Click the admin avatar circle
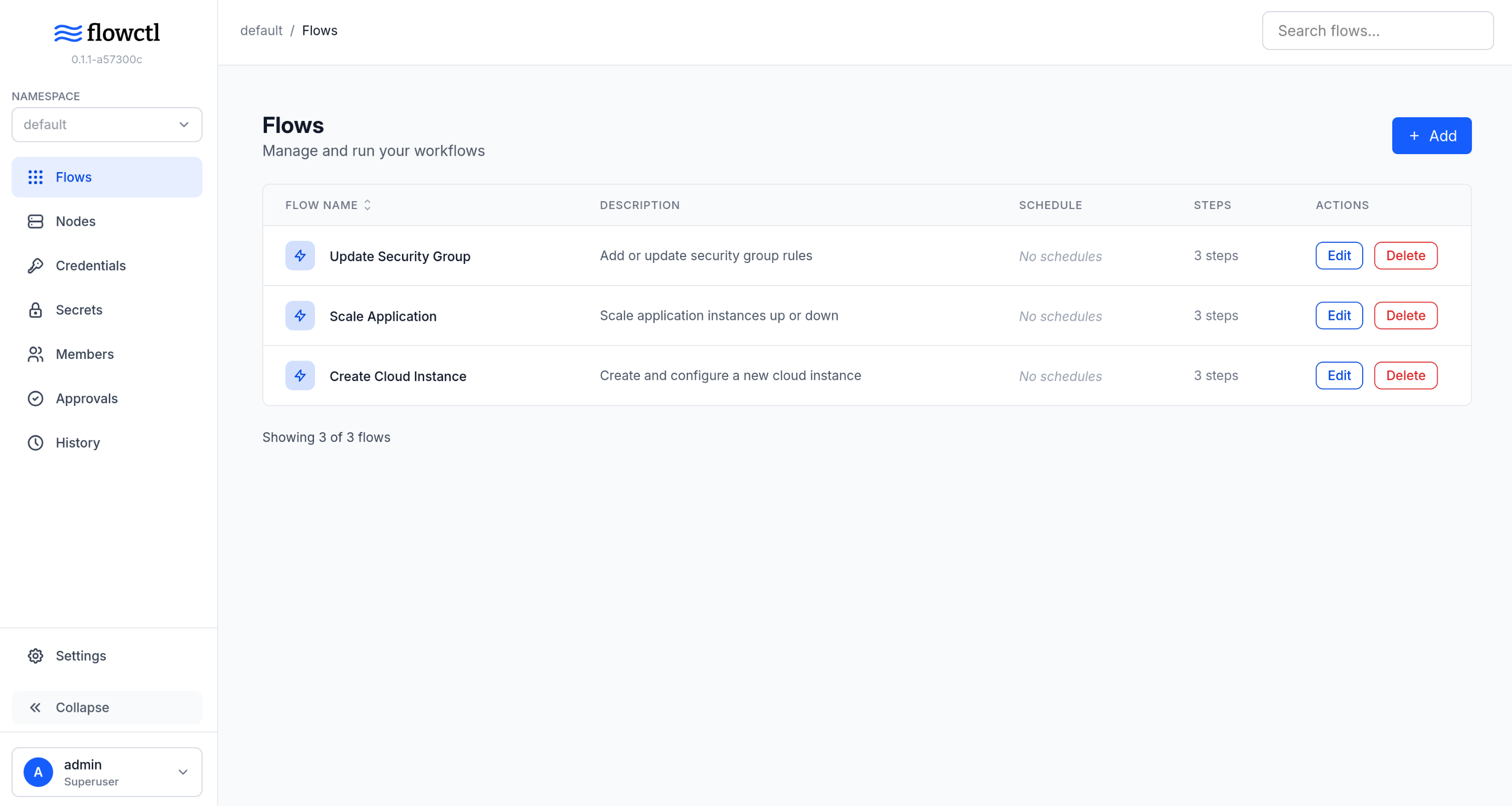Image resolution: width=1512 pixels, height=806 pixels. pyautogui.click(x=37, y=772)
